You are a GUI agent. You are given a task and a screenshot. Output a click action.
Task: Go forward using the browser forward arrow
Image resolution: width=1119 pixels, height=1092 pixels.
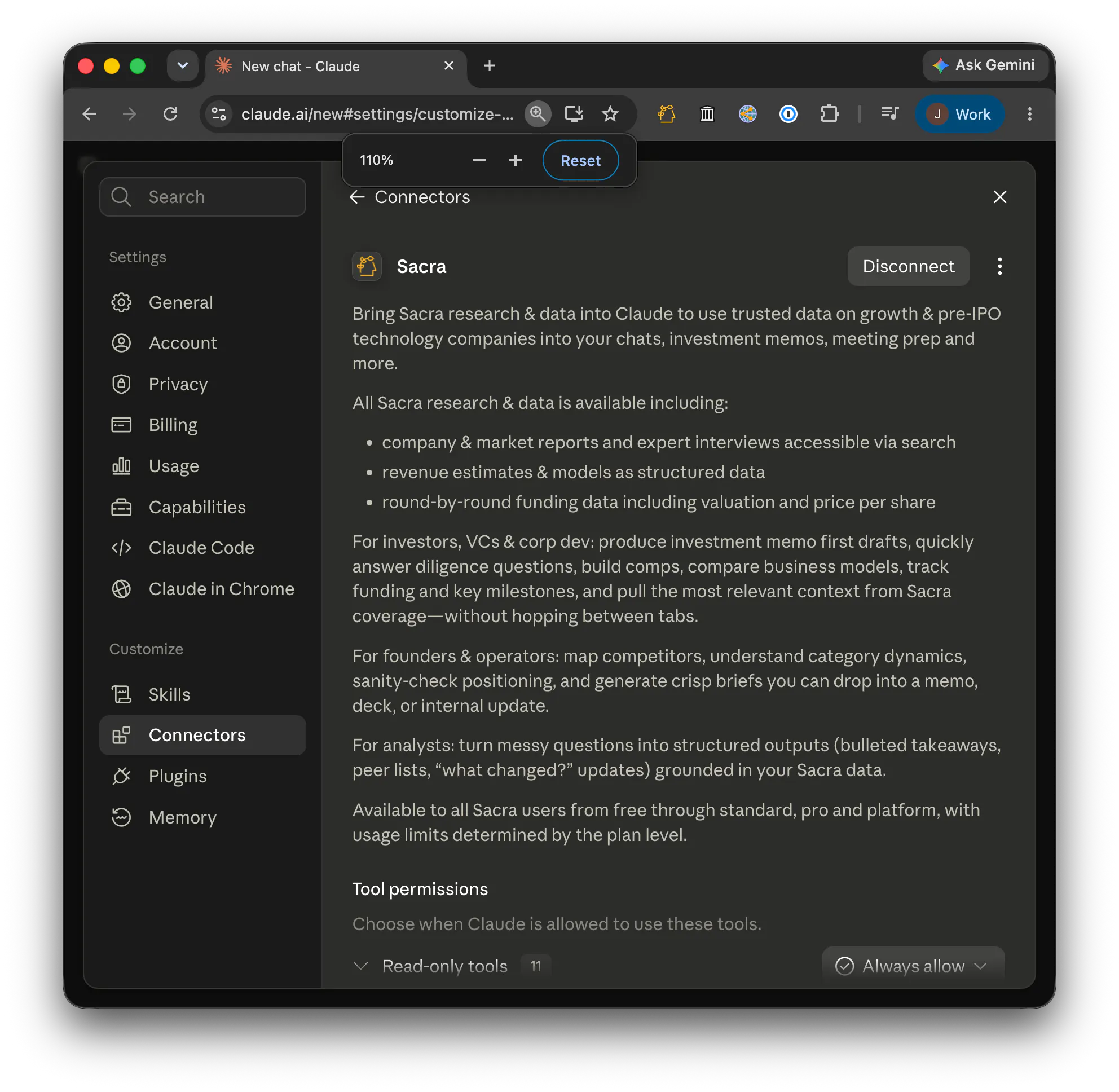tap(130, 113)
